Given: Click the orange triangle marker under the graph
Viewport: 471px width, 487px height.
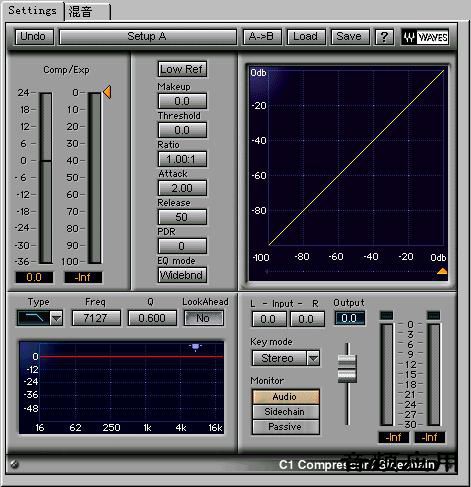Looking at the screenshot, I should (442, 271).
